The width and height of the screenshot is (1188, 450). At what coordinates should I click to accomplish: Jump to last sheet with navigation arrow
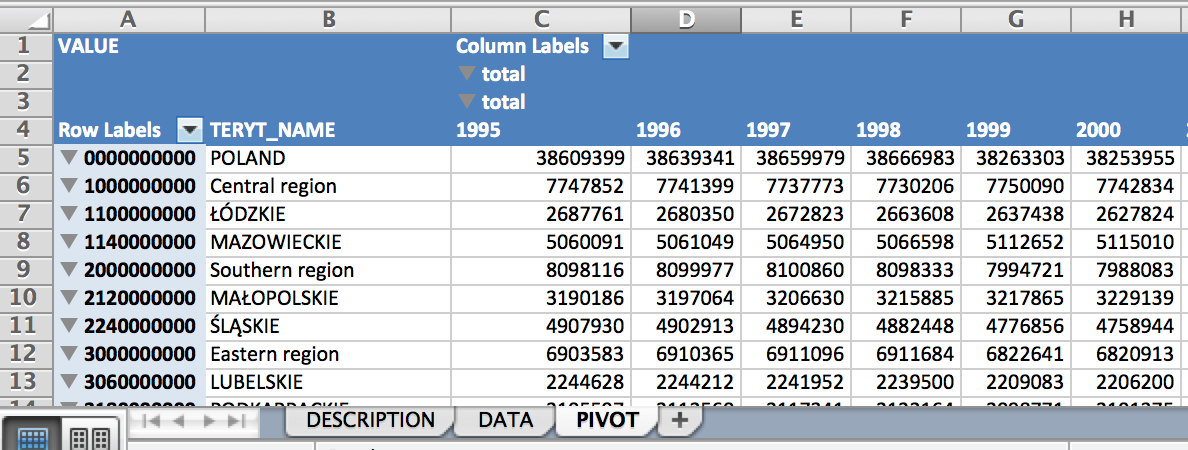[237, 421]
